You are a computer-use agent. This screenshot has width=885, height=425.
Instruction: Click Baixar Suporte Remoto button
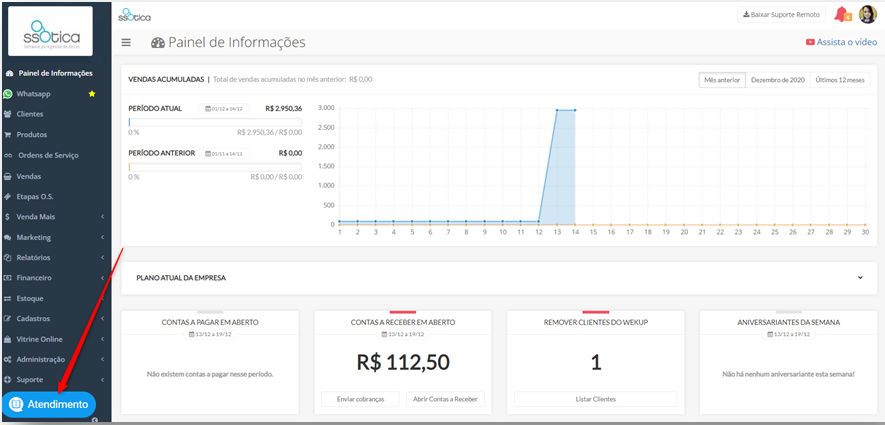tap(781, 15)
